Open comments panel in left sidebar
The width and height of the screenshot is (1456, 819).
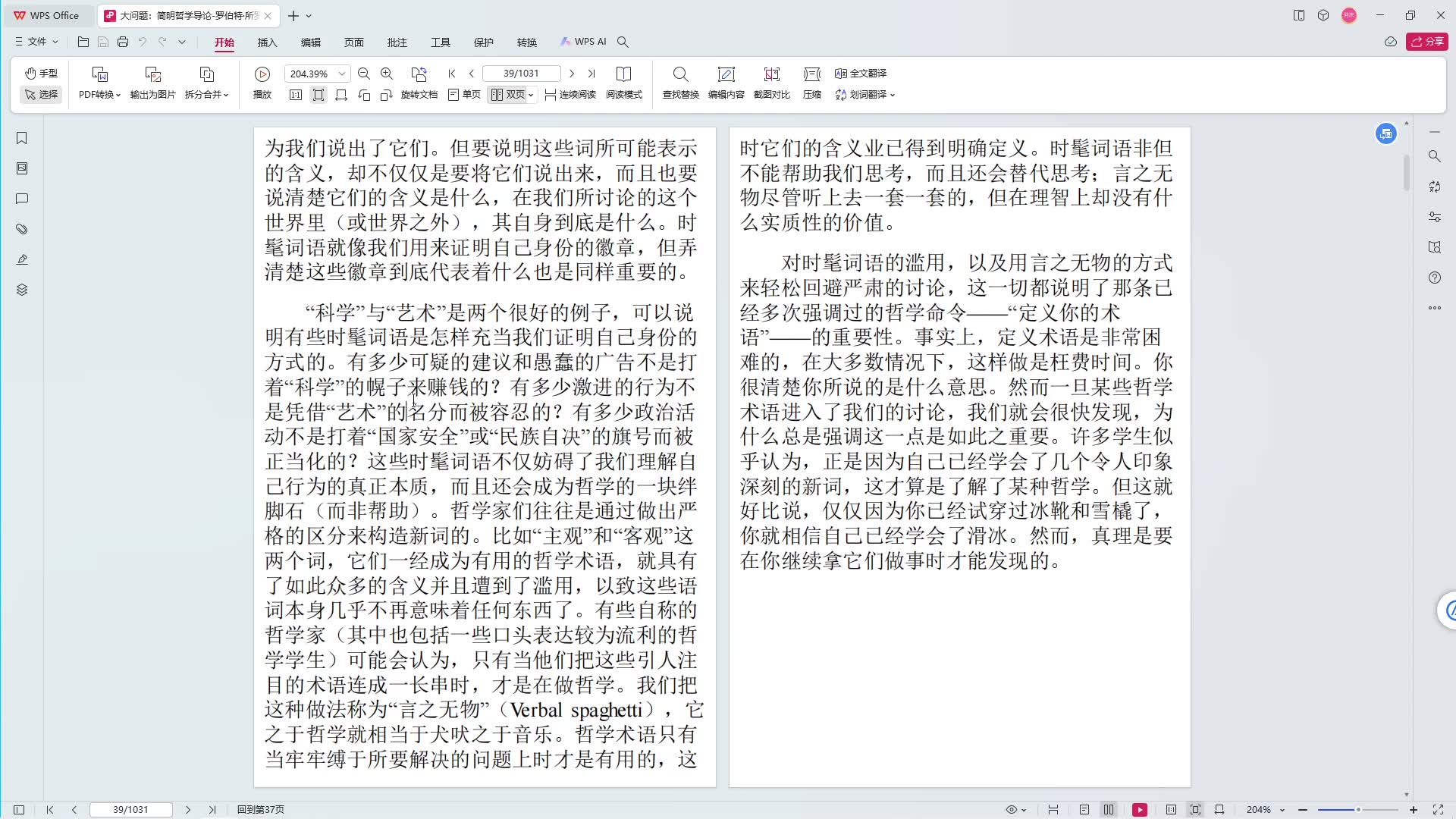(x=22, y=199)
